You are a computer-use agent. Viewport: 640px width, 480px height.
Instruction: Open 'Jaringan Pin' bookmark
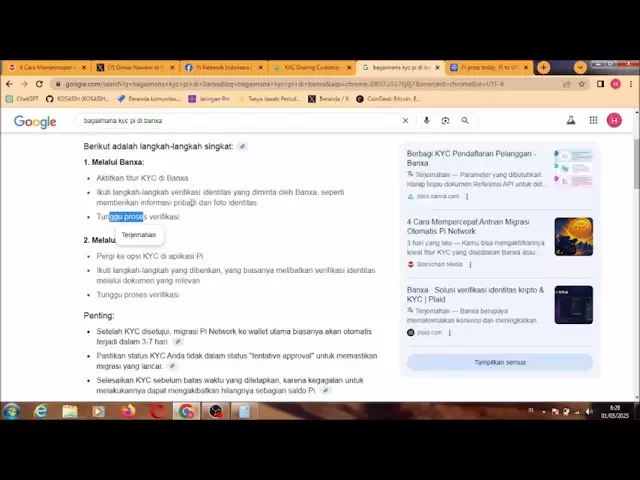click(x=209, y=99)
